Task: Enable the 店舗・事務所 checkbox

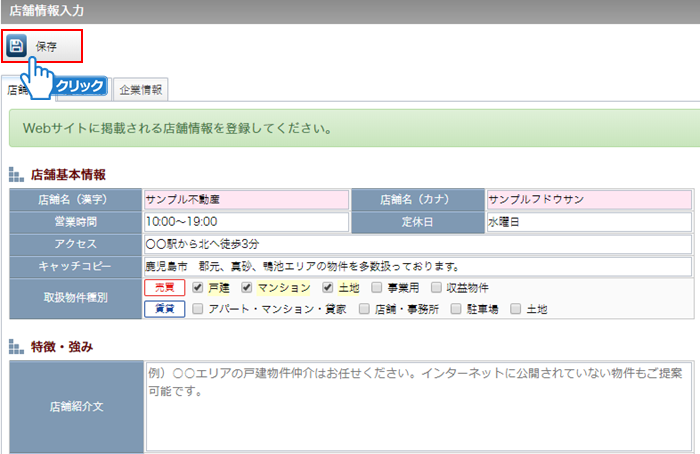Action: pos(365,309)
